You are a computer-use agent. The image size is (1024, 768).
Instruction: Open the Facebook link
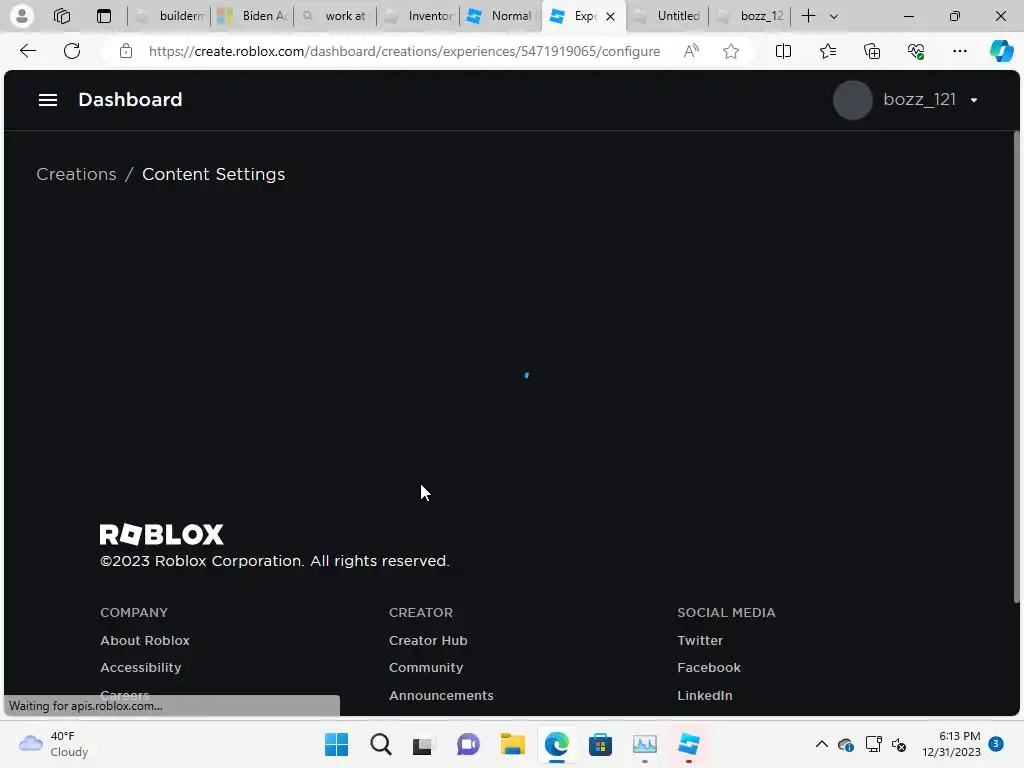coord(709,667)
